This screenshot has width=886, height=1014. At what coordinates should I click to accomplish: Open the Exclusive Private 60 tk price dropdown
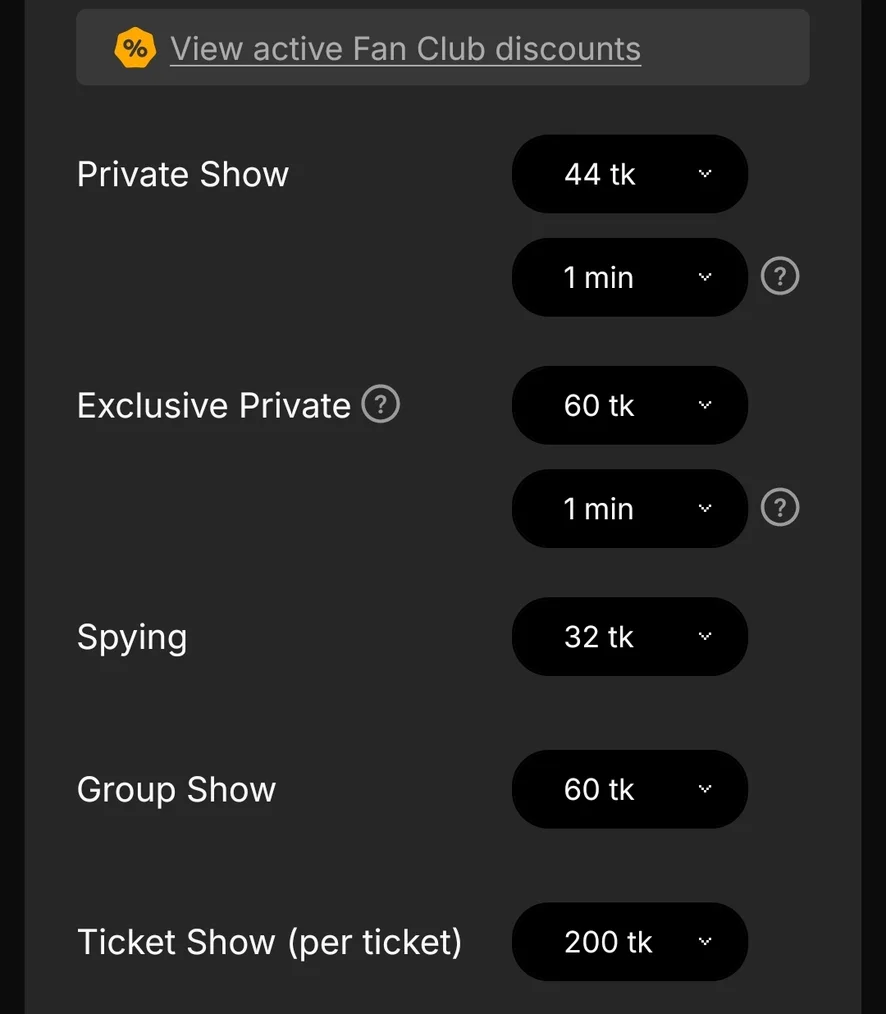629,405
